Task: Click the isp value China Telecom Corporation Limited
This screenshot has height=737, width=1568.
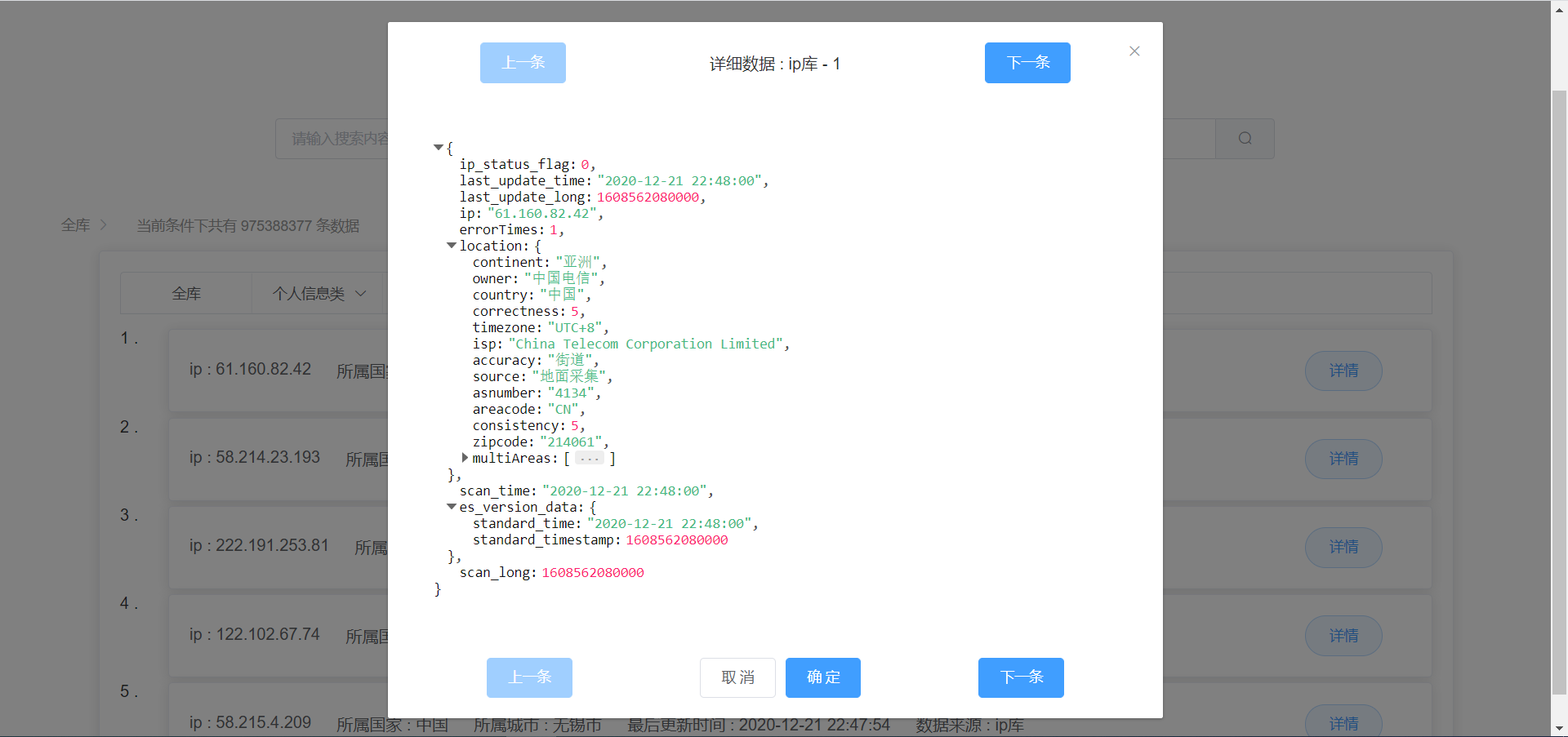Action: (x=646, y=344)
